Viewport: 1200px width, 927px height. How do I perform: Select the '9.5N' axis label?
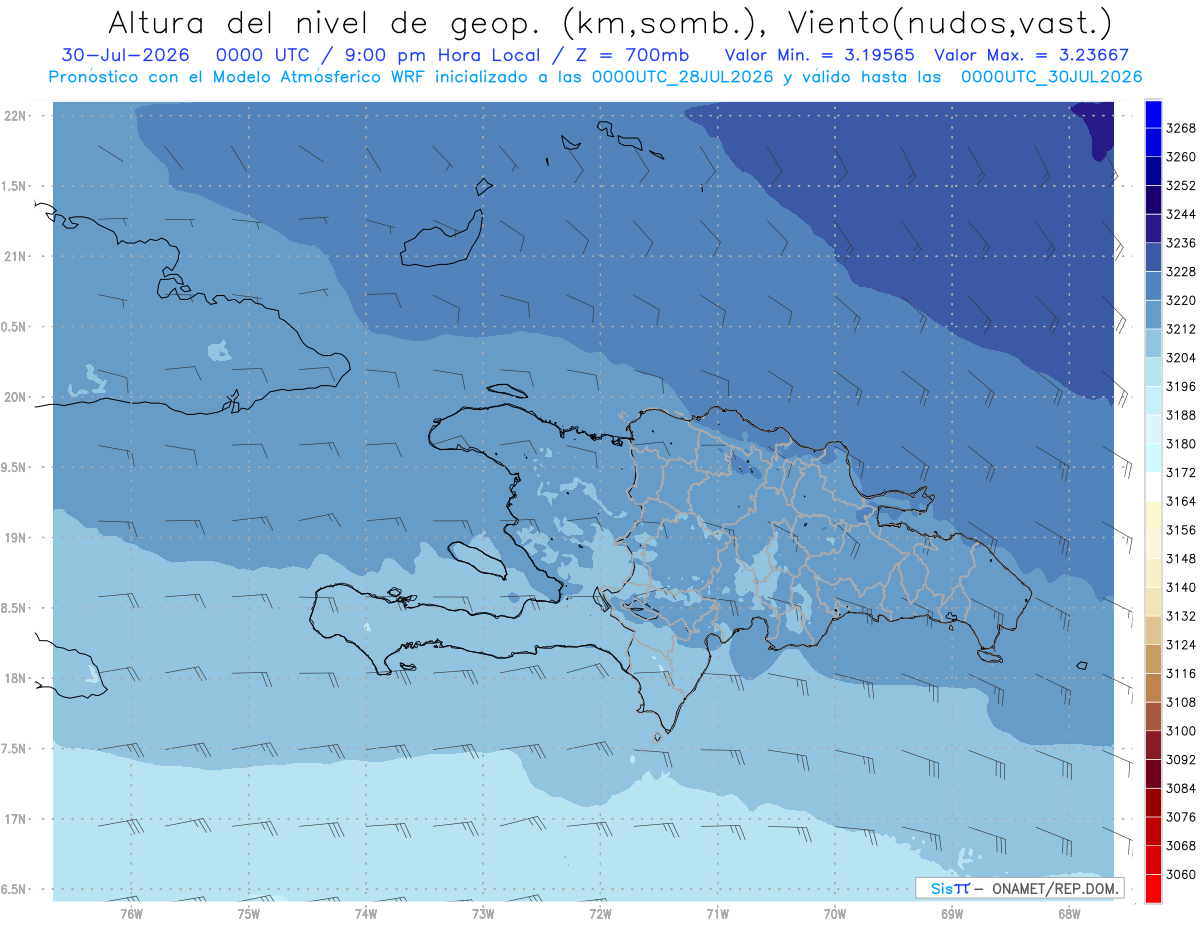(x=15, y=467)
